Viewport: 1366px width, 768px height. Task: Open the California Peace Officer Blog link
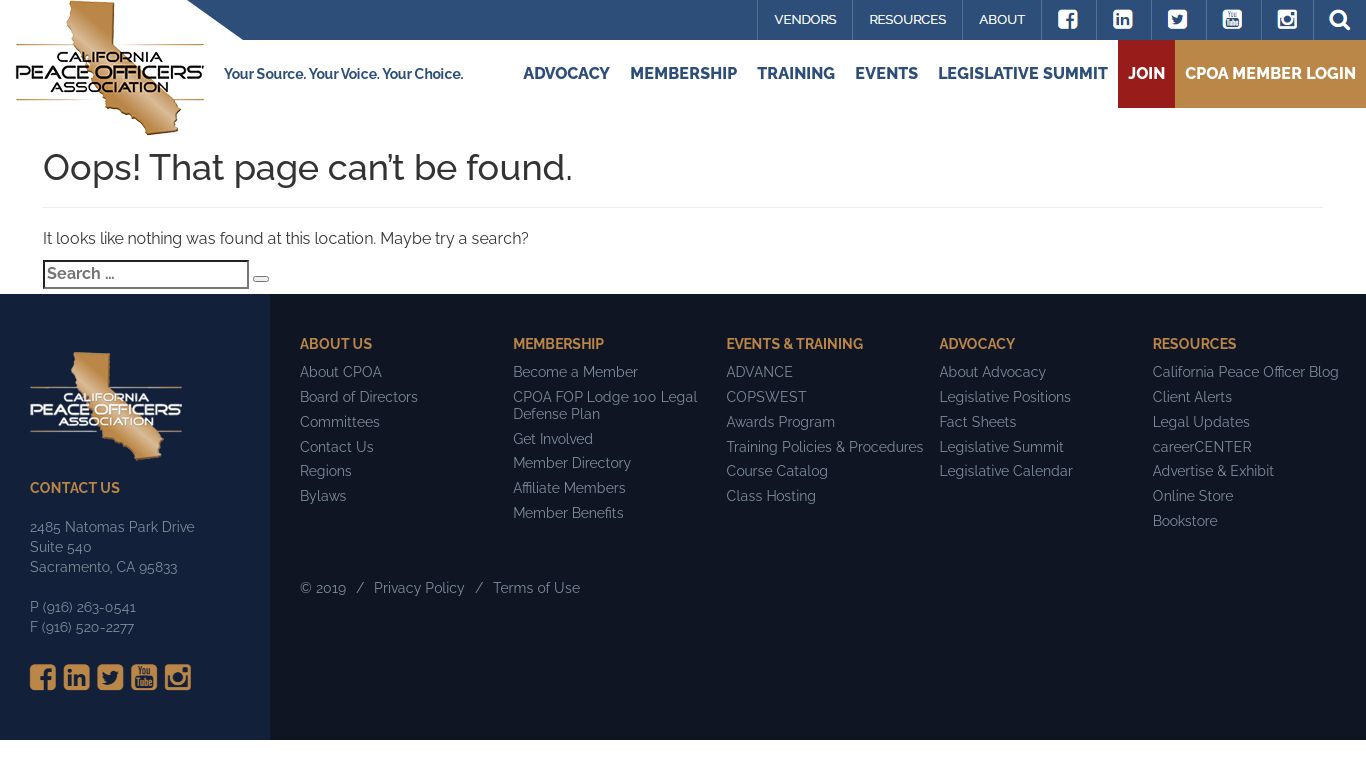[1245, 372]
